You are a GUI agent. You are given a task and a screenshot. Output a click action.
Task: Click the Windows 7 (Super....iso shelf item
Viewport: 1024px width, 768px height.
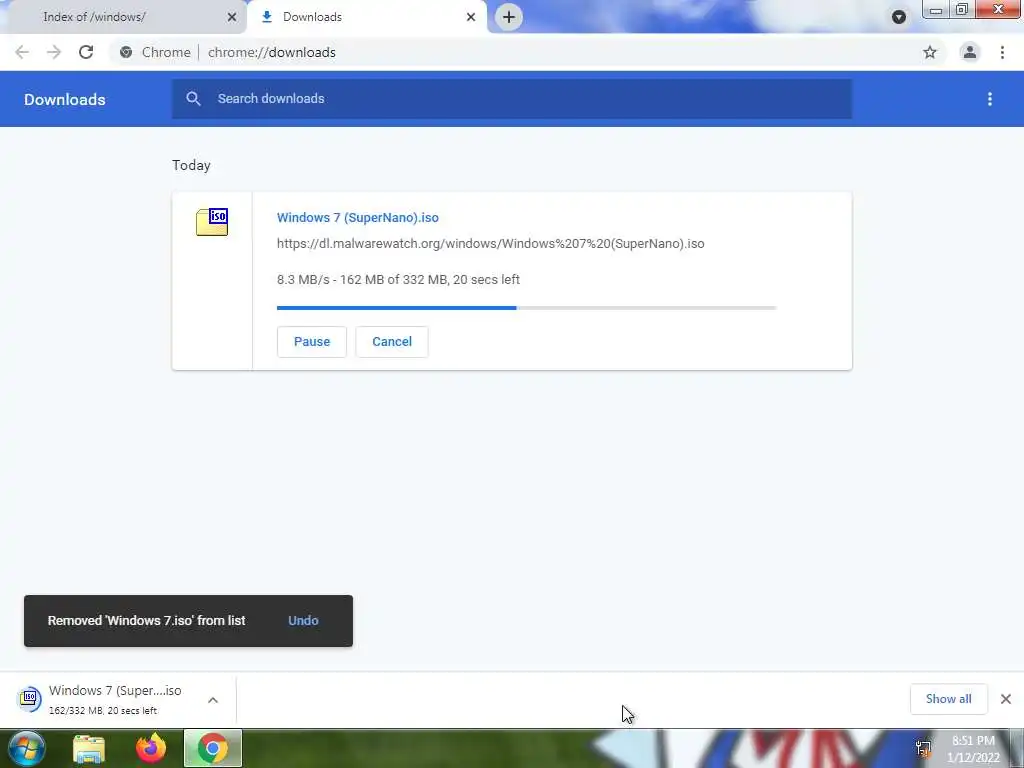pos(118,699)
